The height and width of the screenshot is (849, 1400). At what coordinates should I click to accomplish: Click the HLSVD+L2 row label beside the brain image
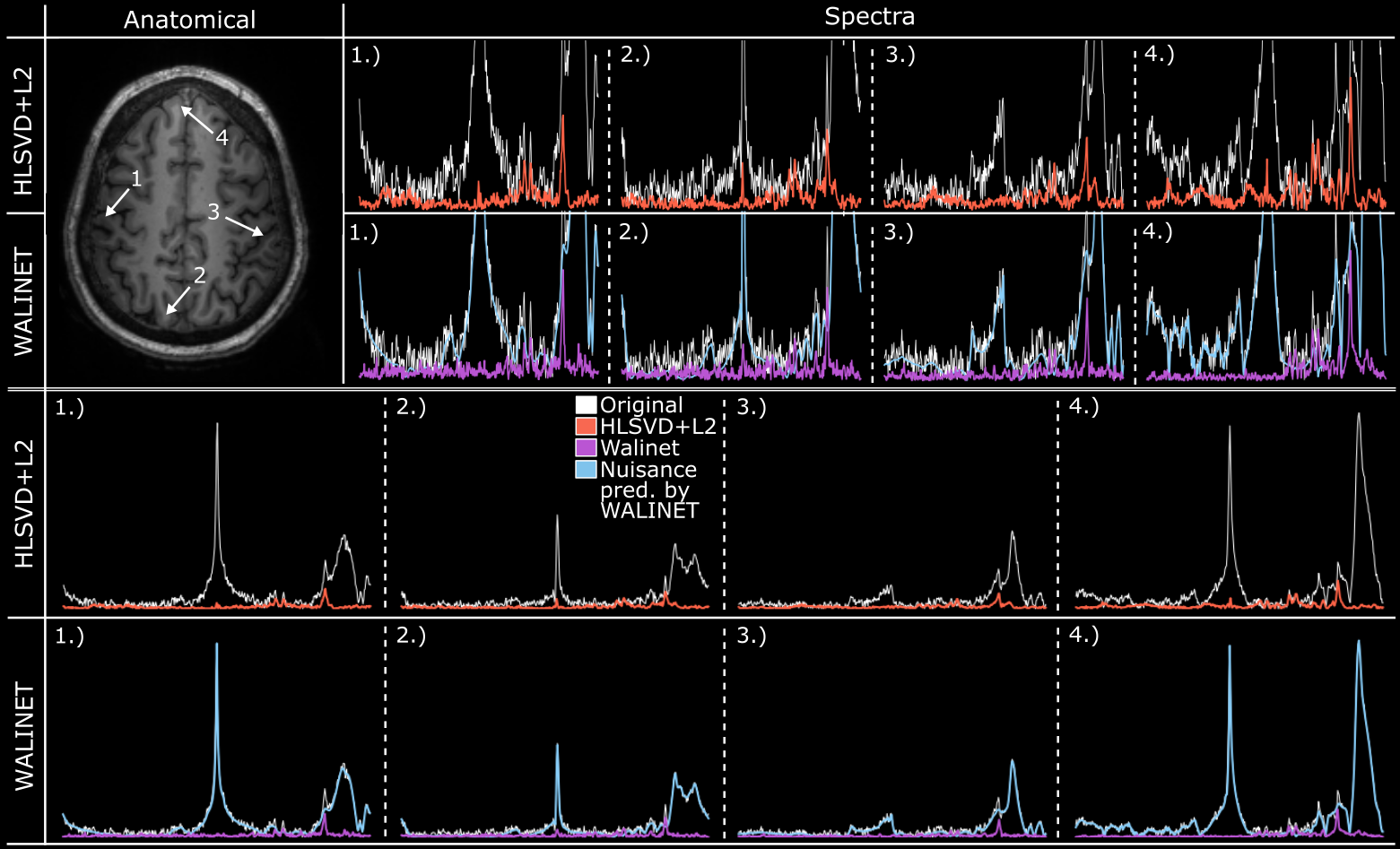click(23, 131)
